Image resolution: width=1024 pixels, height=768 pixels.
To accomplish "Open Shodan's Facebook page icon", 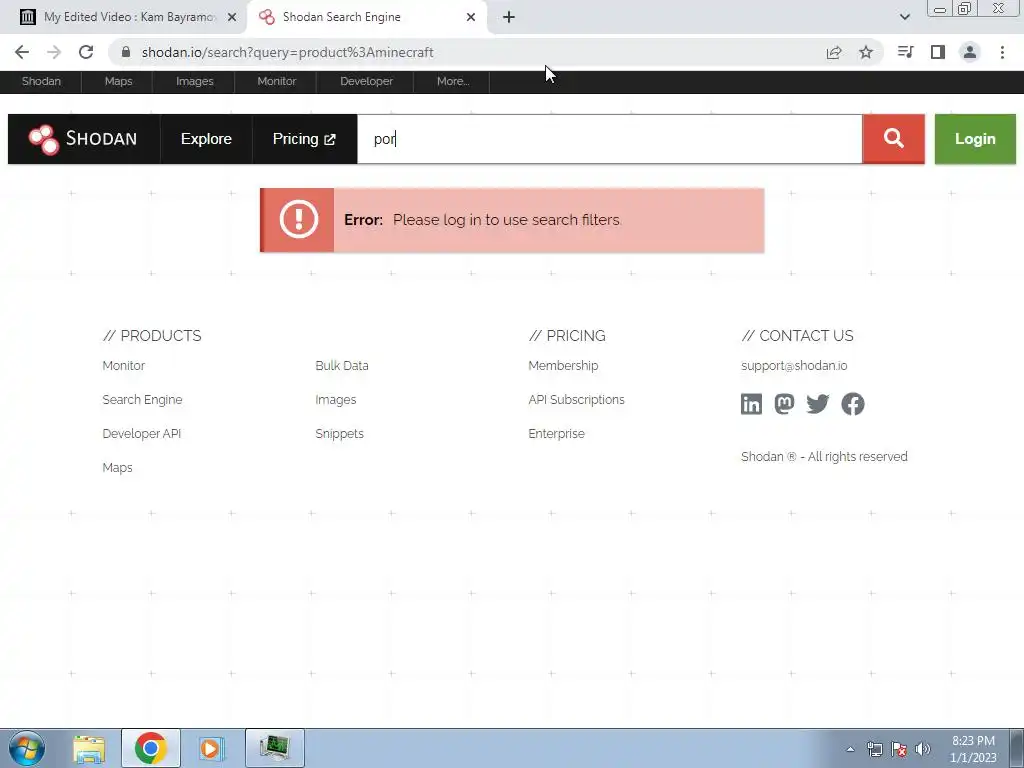I will tap(852, 404).
